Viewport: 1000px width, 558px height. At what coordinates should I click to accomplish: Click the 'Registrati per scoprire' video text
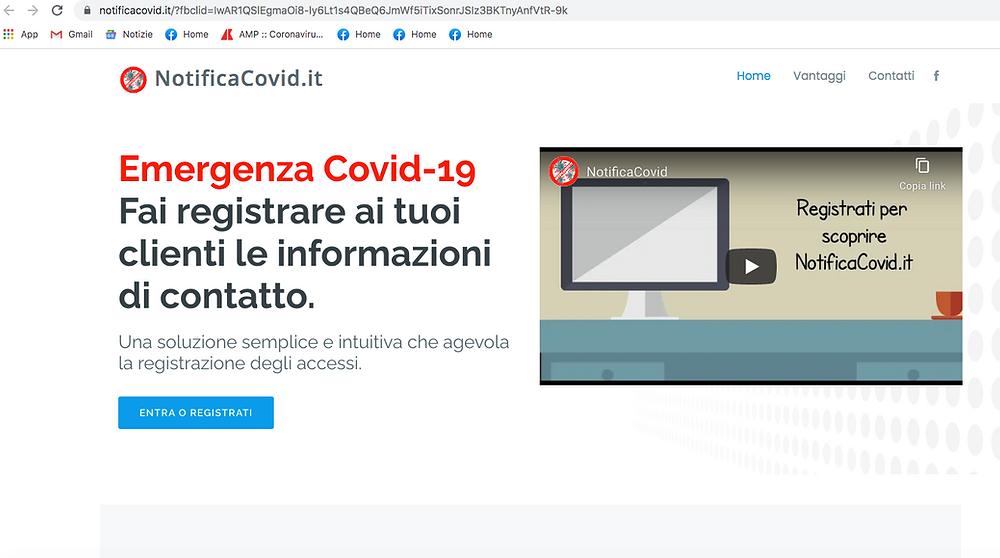tap(853, 235)
